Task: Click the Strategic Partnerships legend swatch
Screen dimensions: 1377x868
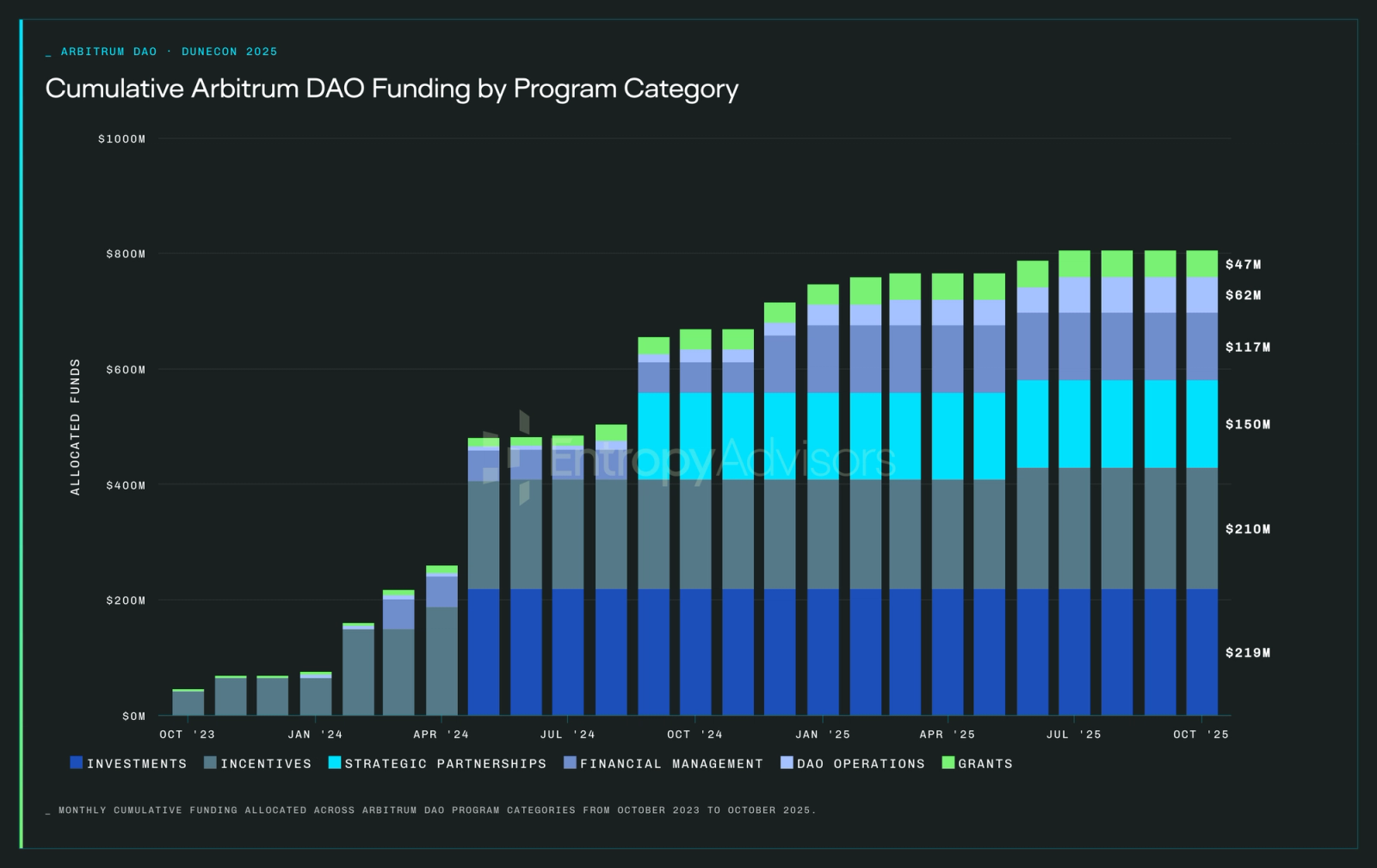Action: point(335,762)
